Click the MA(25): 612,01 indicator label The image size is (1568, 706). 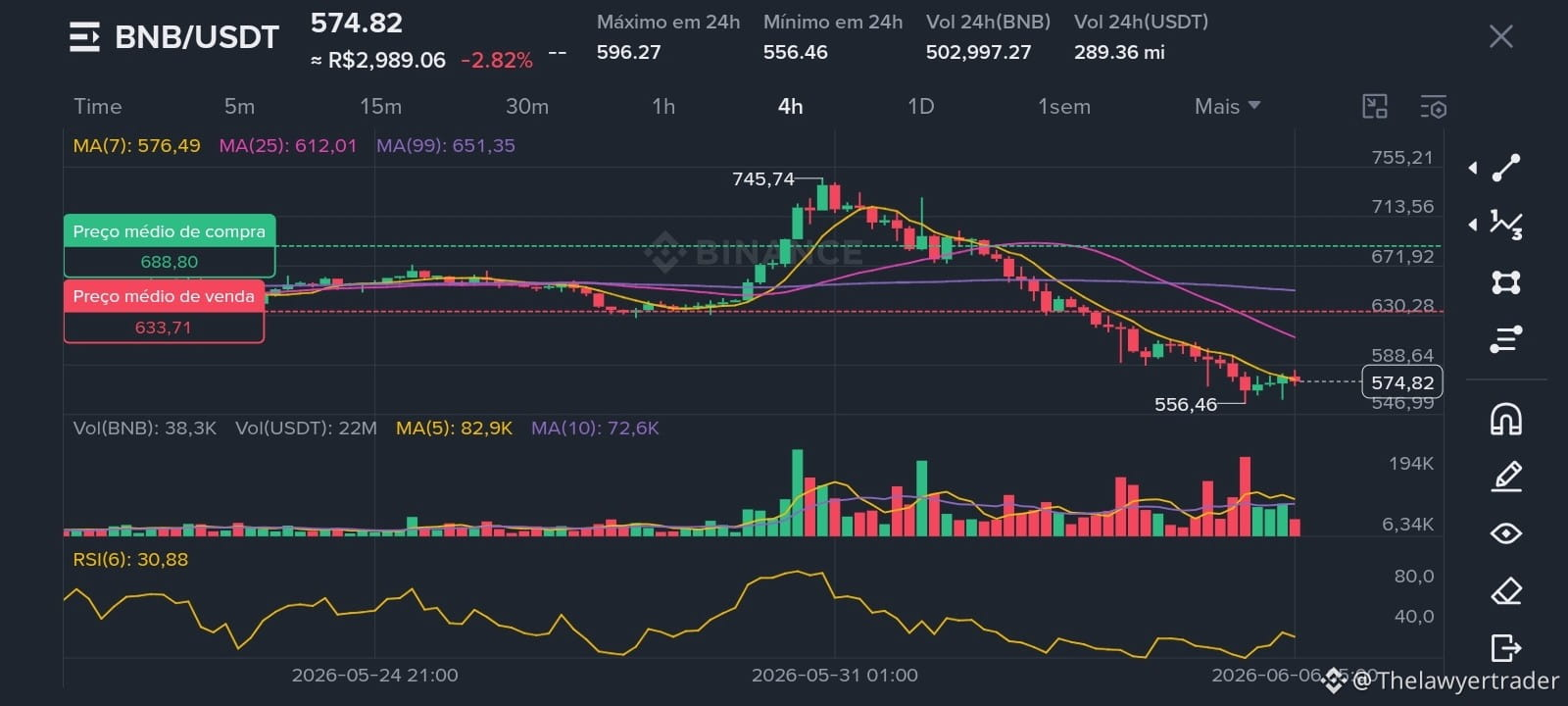[x=288, y=146]
